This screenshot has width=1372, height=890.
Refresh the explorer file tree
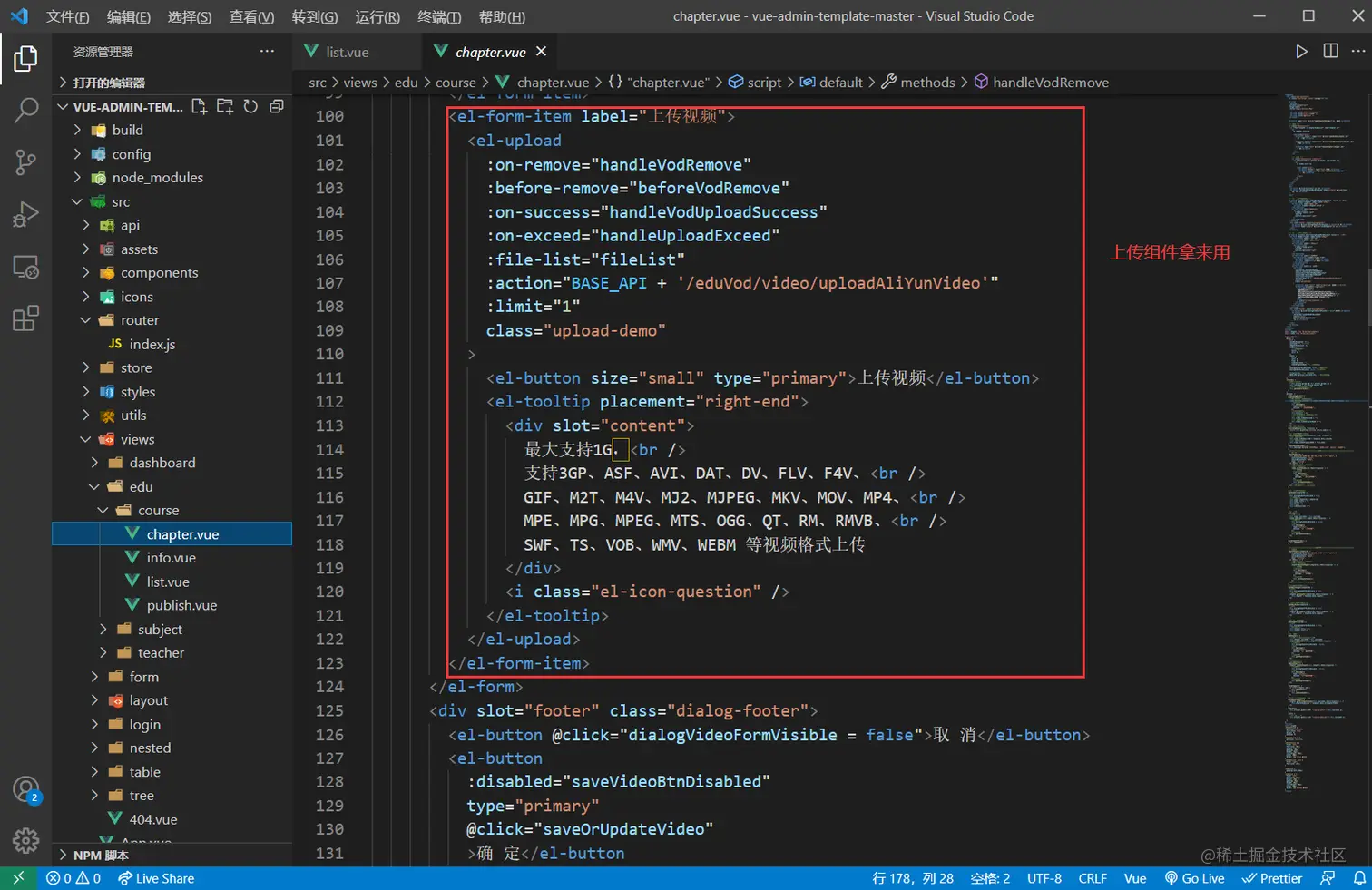250,106
